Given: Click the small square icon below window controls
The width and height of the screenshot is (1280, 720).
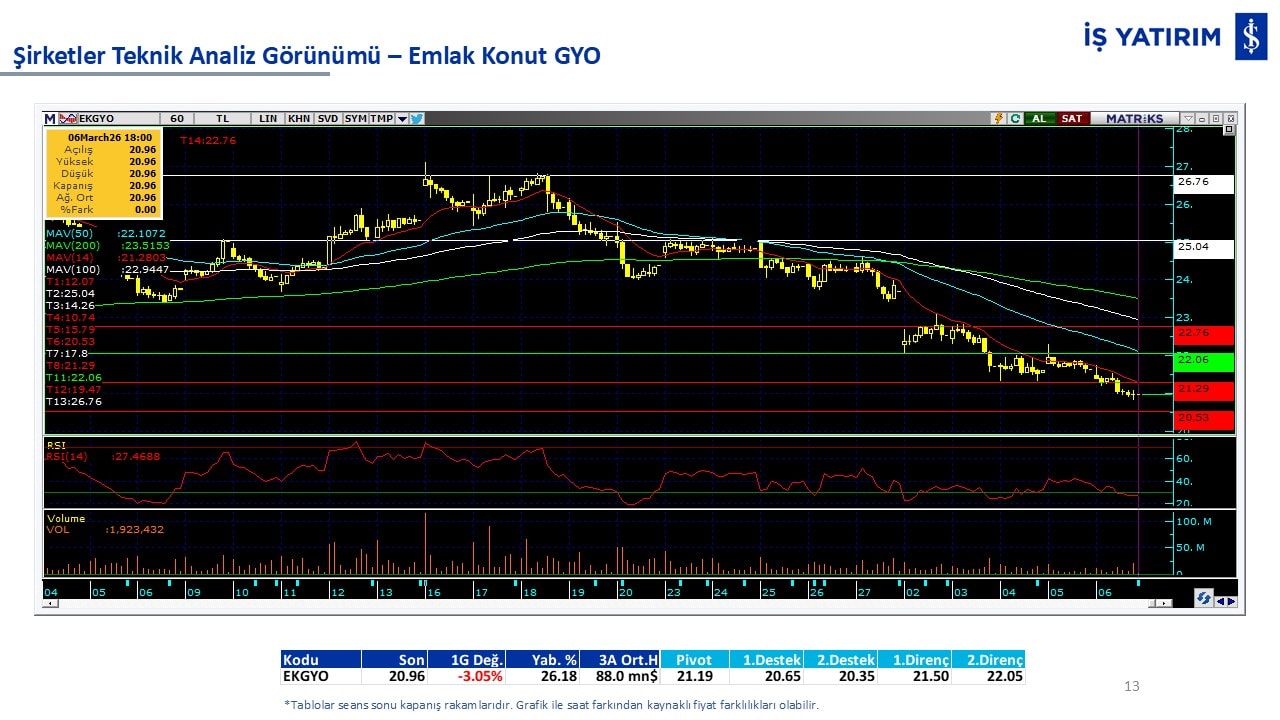Looking at the screenshot, I should tap(1229, 130).
